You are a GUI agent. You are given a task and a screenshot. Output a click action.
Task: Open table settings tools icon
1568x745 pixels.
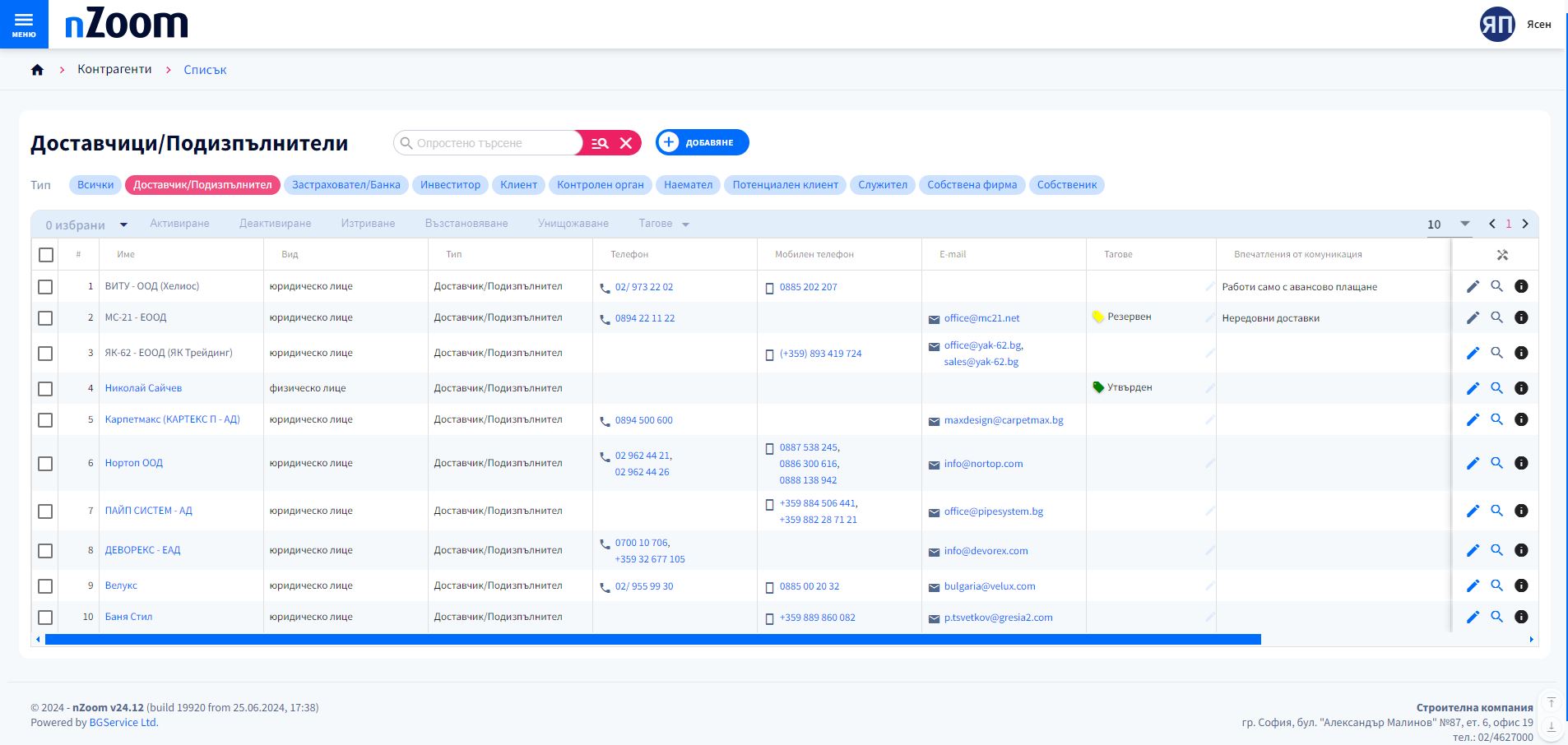pos(1502,255)
